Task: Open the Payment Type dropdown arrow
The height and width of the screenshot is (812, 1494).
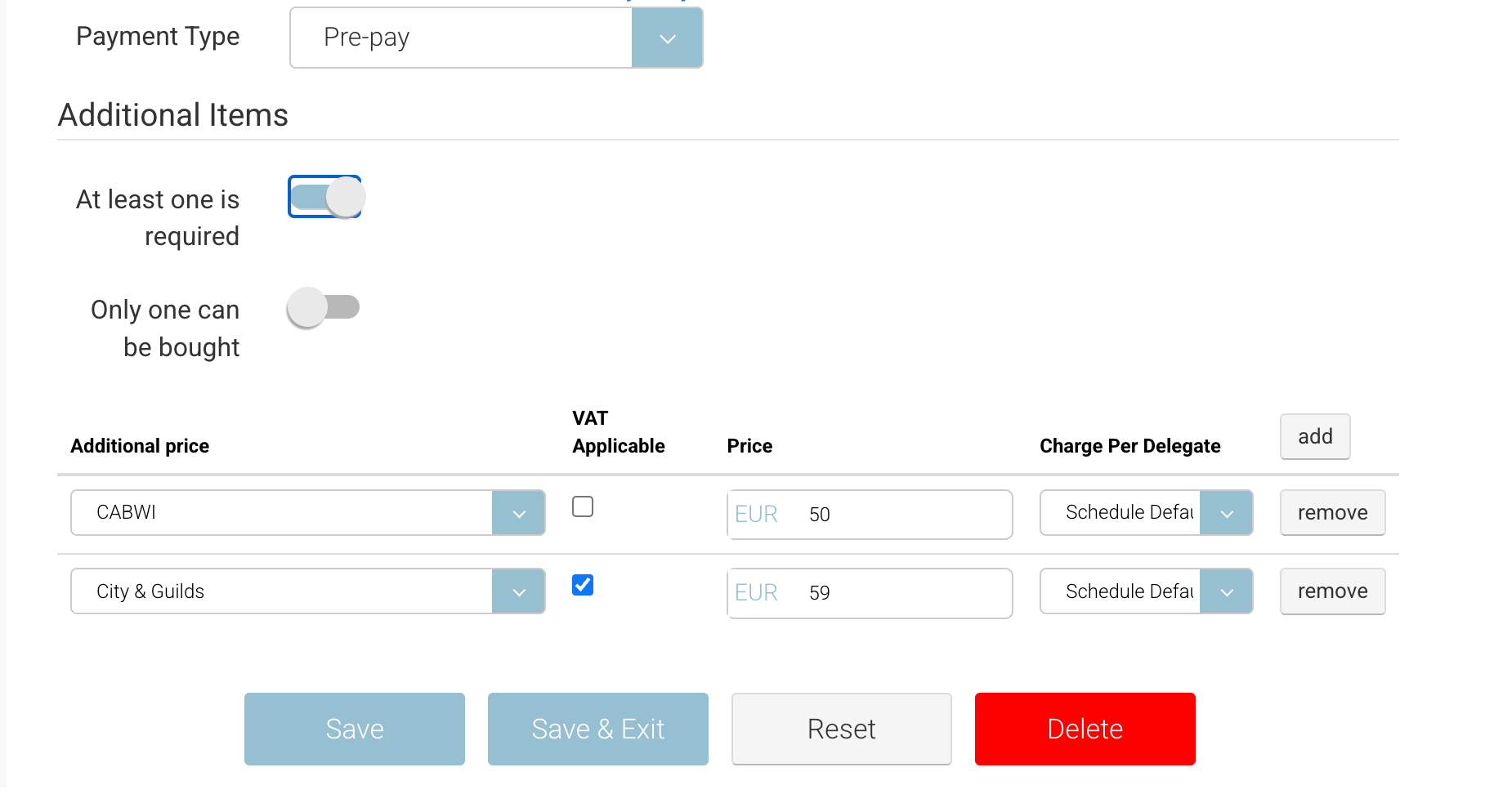Action: click(x=667, y=38)
